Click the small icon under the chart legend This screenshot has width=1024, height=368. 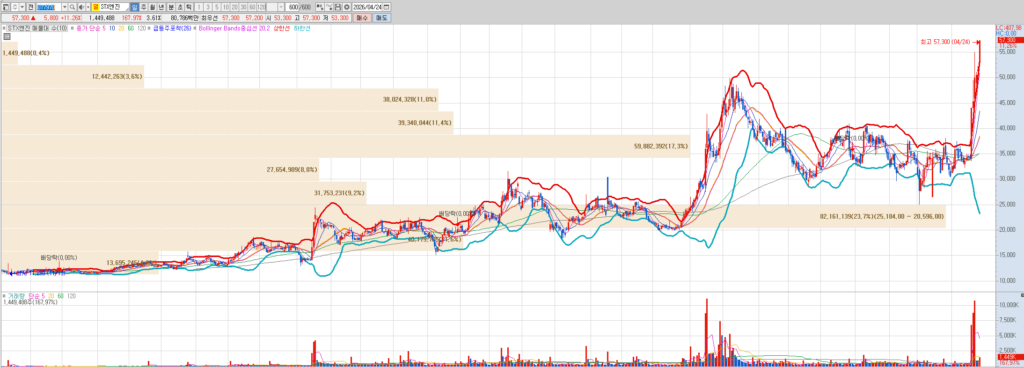[x=7, y=37]
